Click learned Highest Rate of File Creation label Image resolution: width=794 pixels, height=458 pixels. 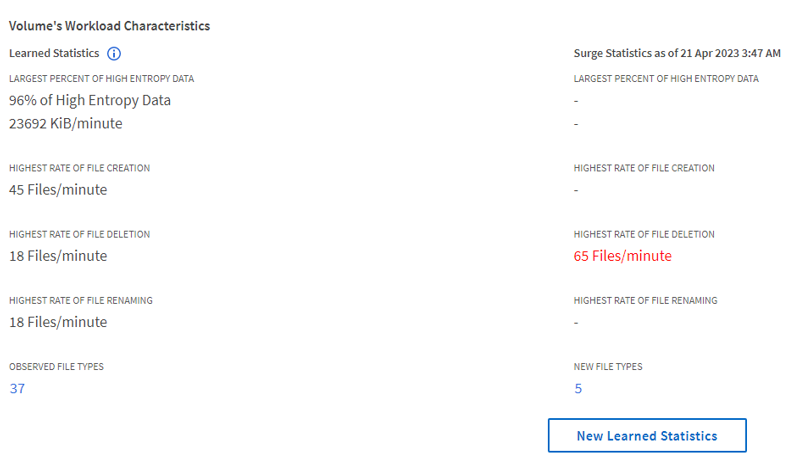(x=80, y=168)
